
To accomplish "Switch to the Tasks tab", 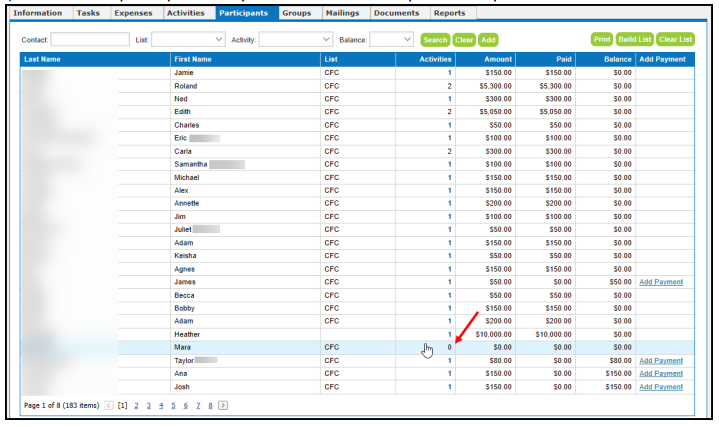I will pos(88,13).
